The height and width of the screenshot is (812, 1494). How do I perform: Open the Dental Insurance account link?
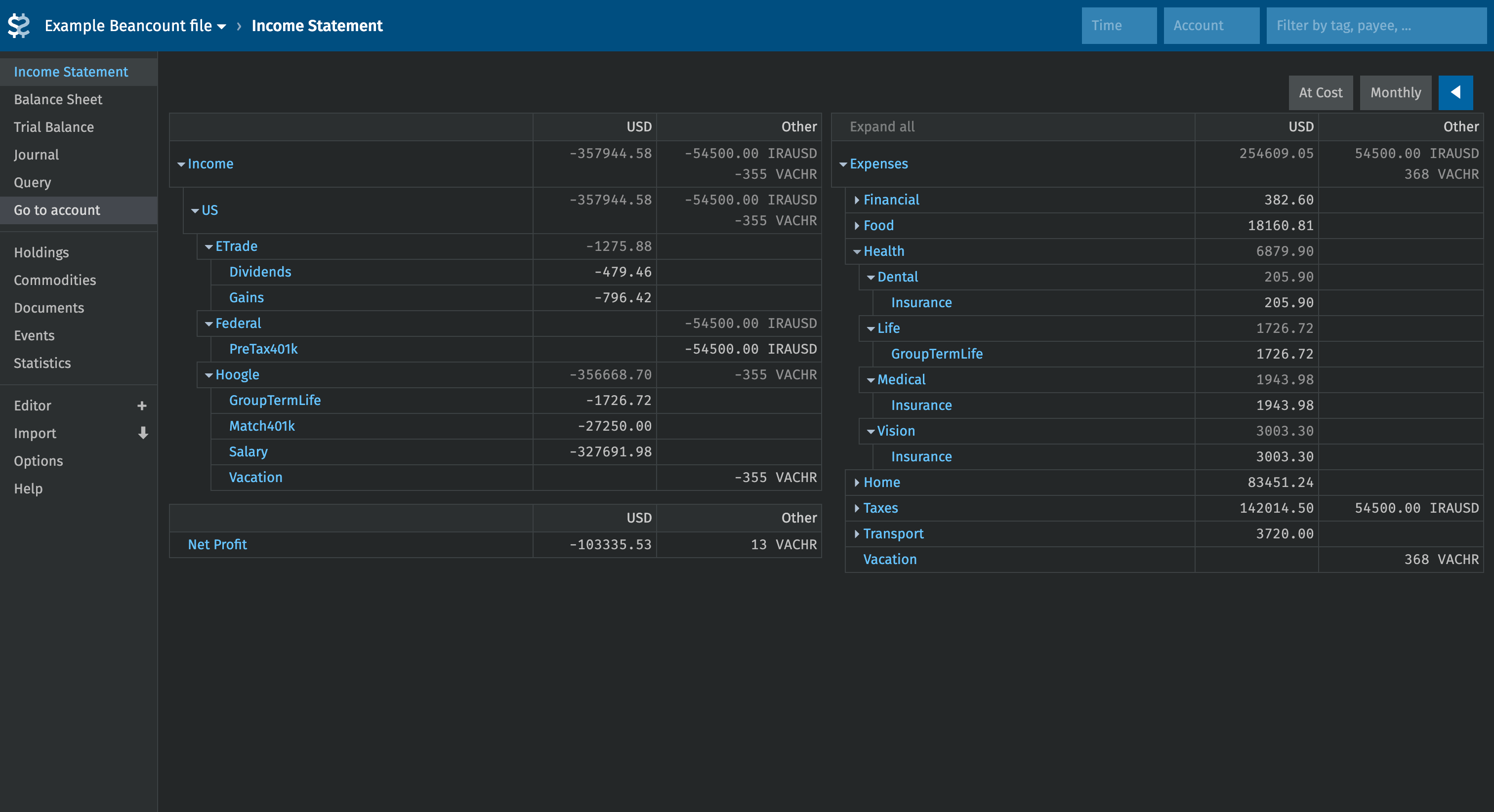[x=921, y=303]
